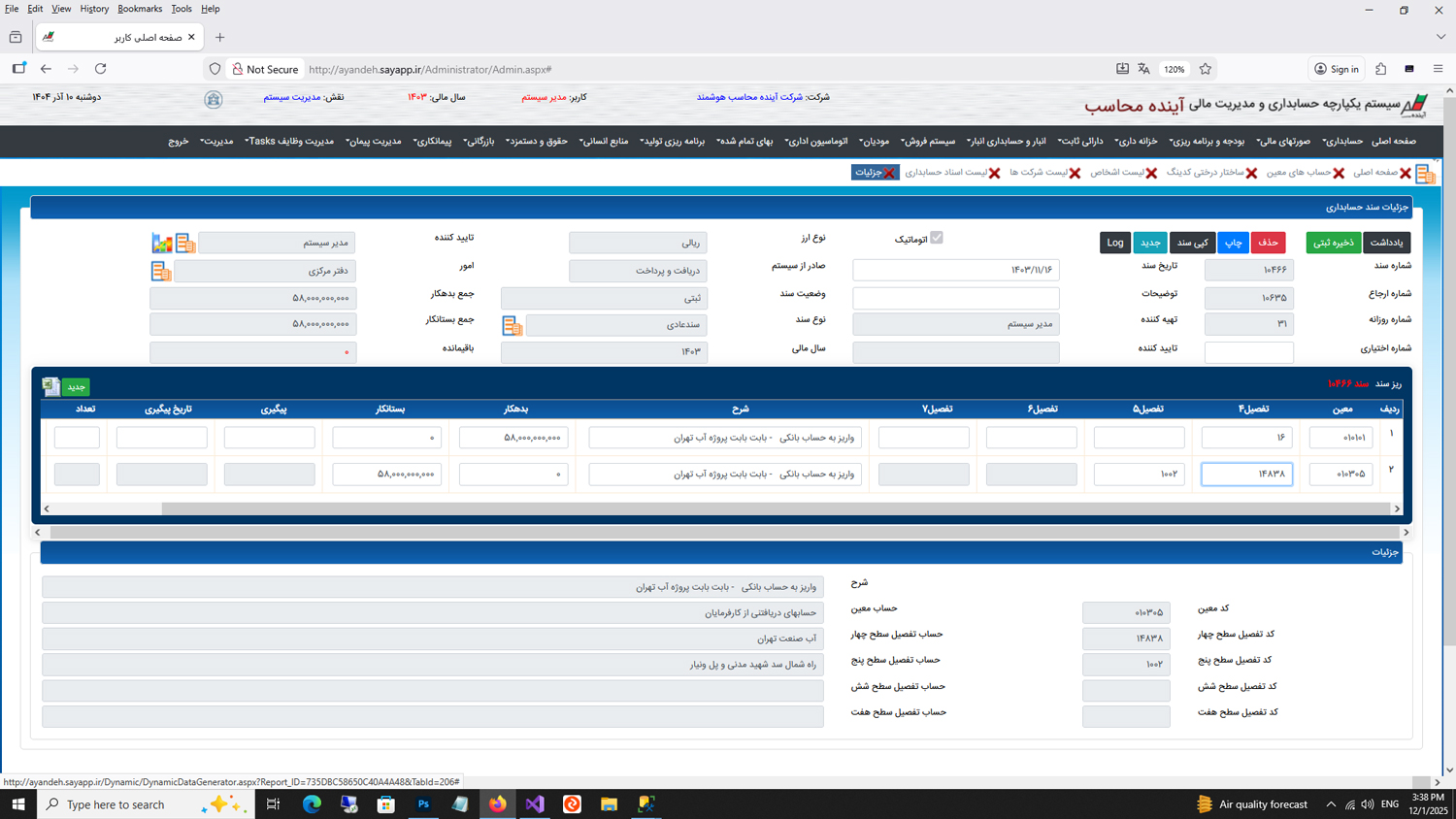The image size is (1456, 819).
Task: Click the chart icon beside the approver field
Action: click(161, 243)
